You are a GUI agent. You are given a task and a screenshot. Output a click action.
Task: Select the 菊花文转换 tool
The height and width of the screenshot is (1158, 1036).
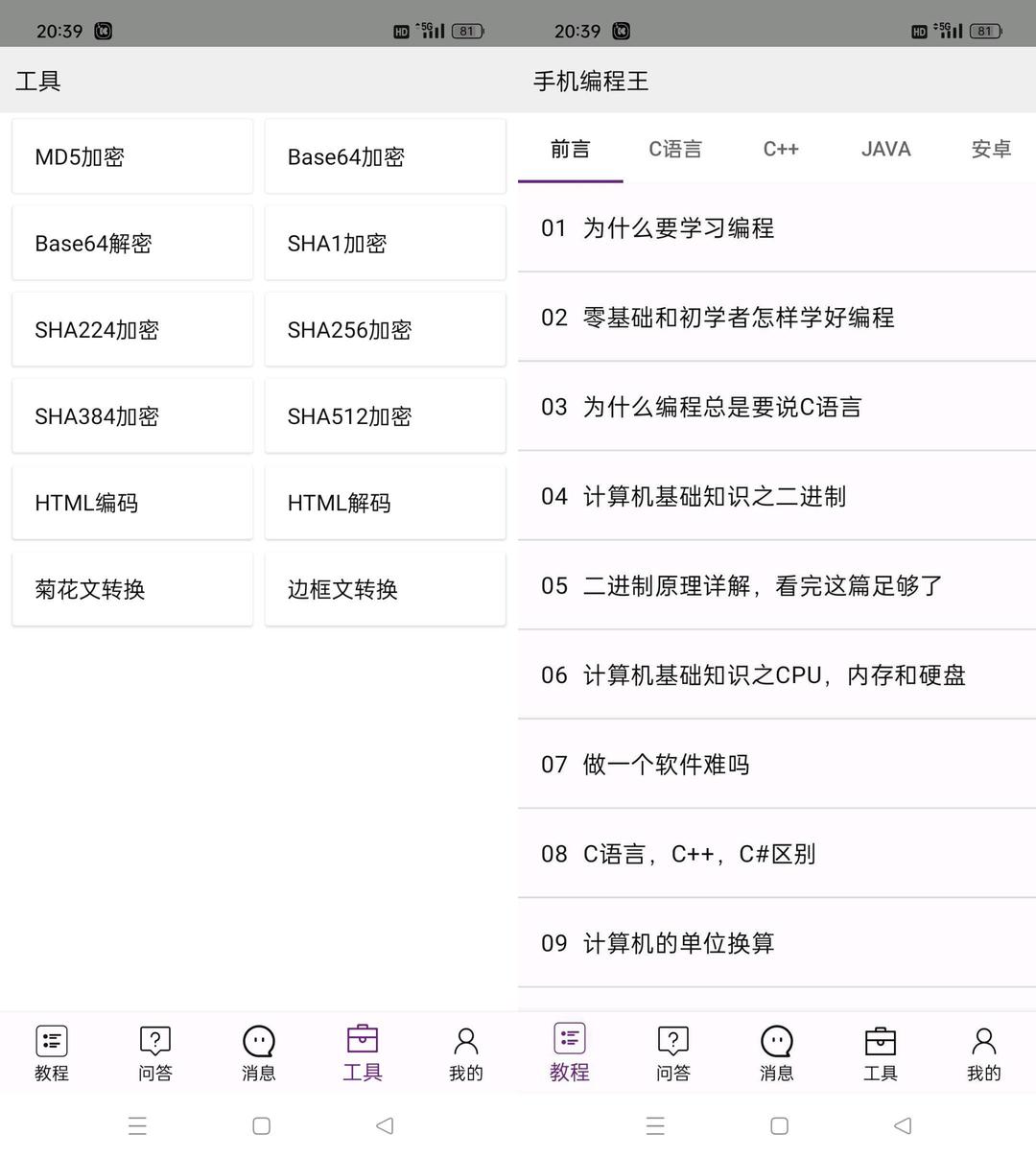(x=132, y=588)
